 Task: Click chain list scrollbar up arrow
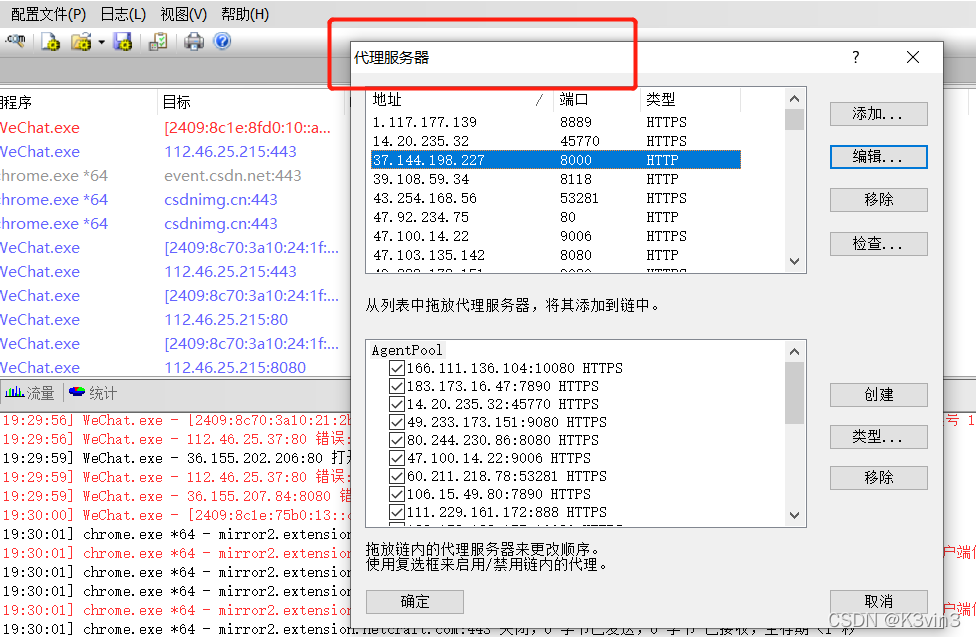[x=794, y=352]
